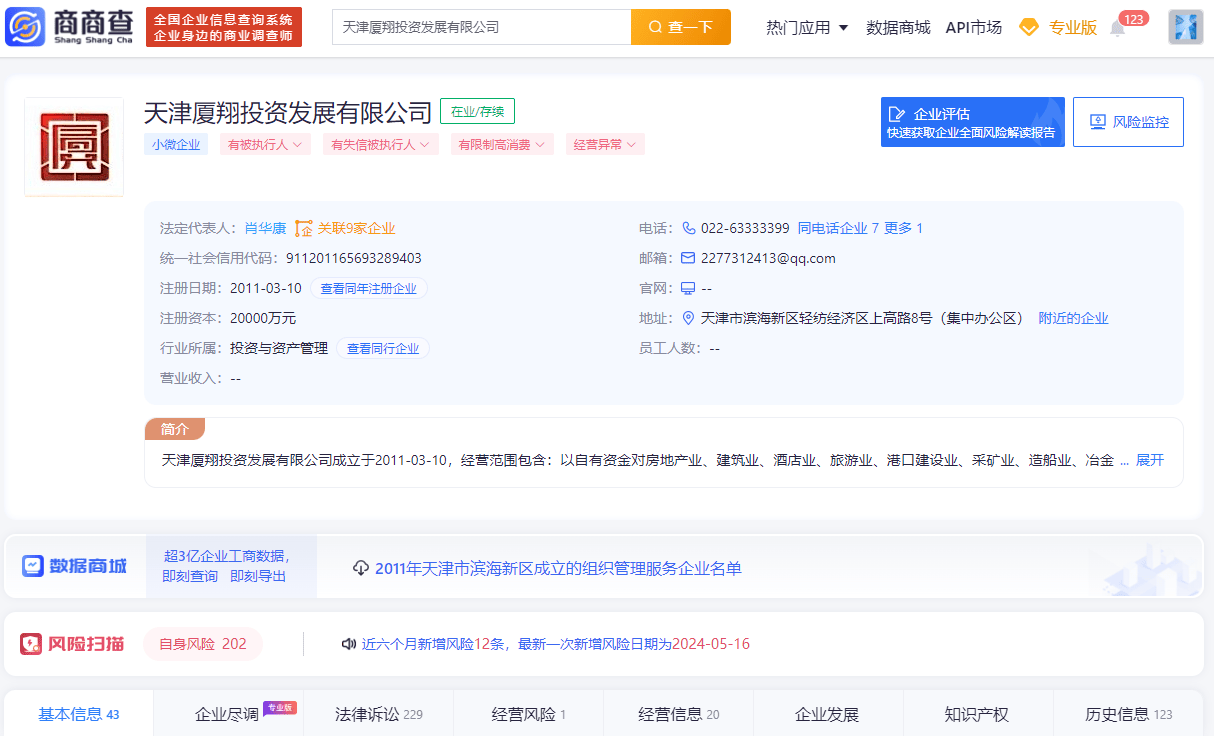Click the phone icon beside 022-63333399
Screen dimensions: 1214x736
[x=688, y=228]
